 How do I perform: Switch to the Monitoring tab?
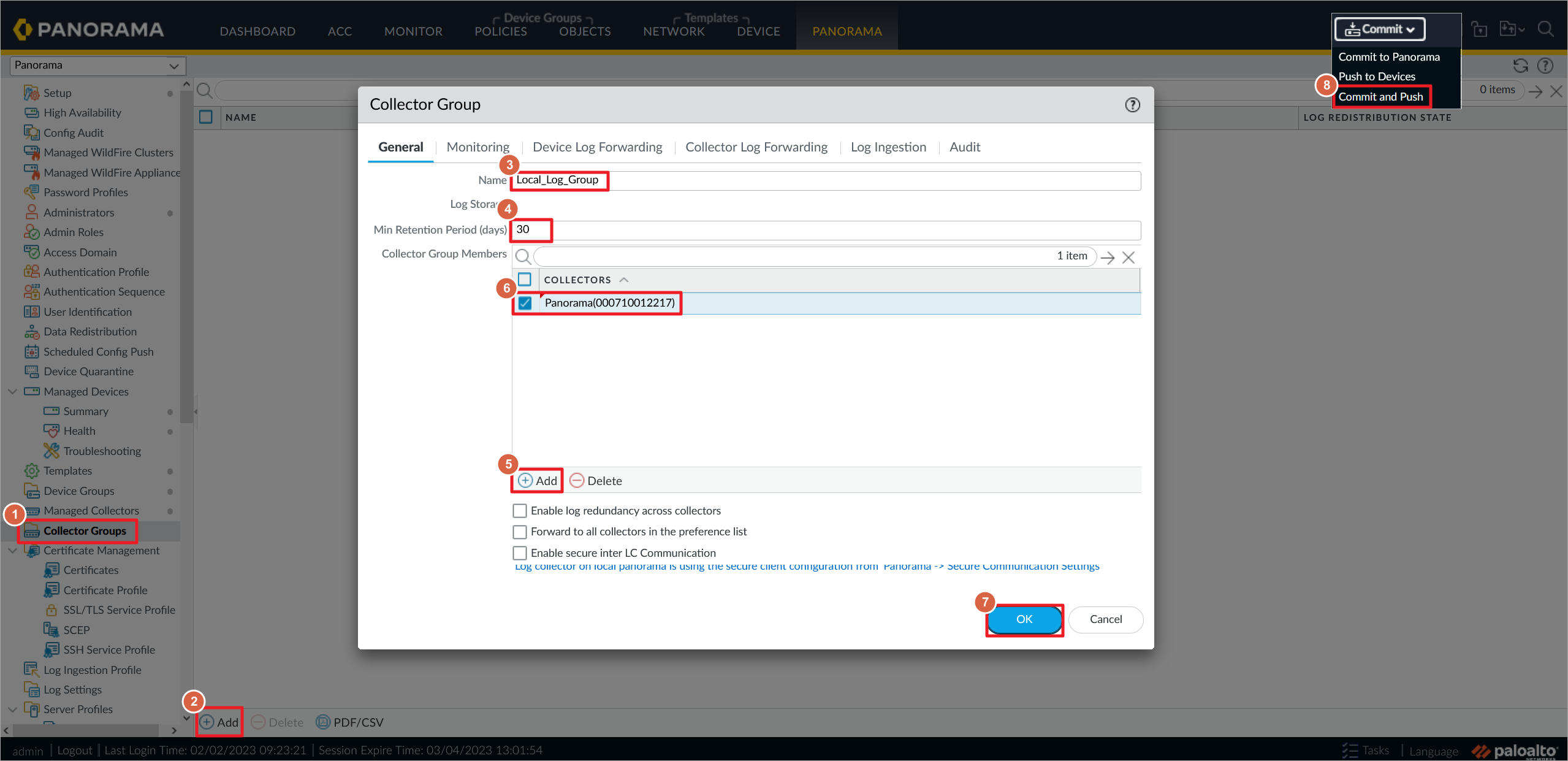[x=478, y=147]
